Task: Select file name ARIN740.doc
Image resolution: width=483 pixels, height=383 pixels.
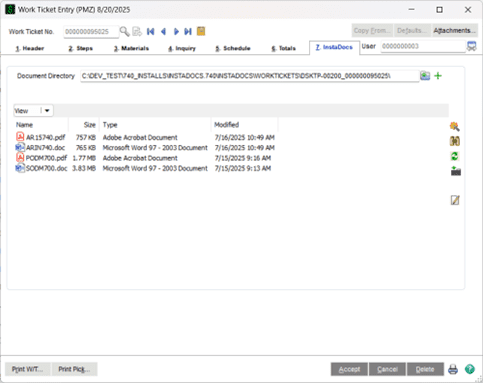Action: tap(45, 148)
